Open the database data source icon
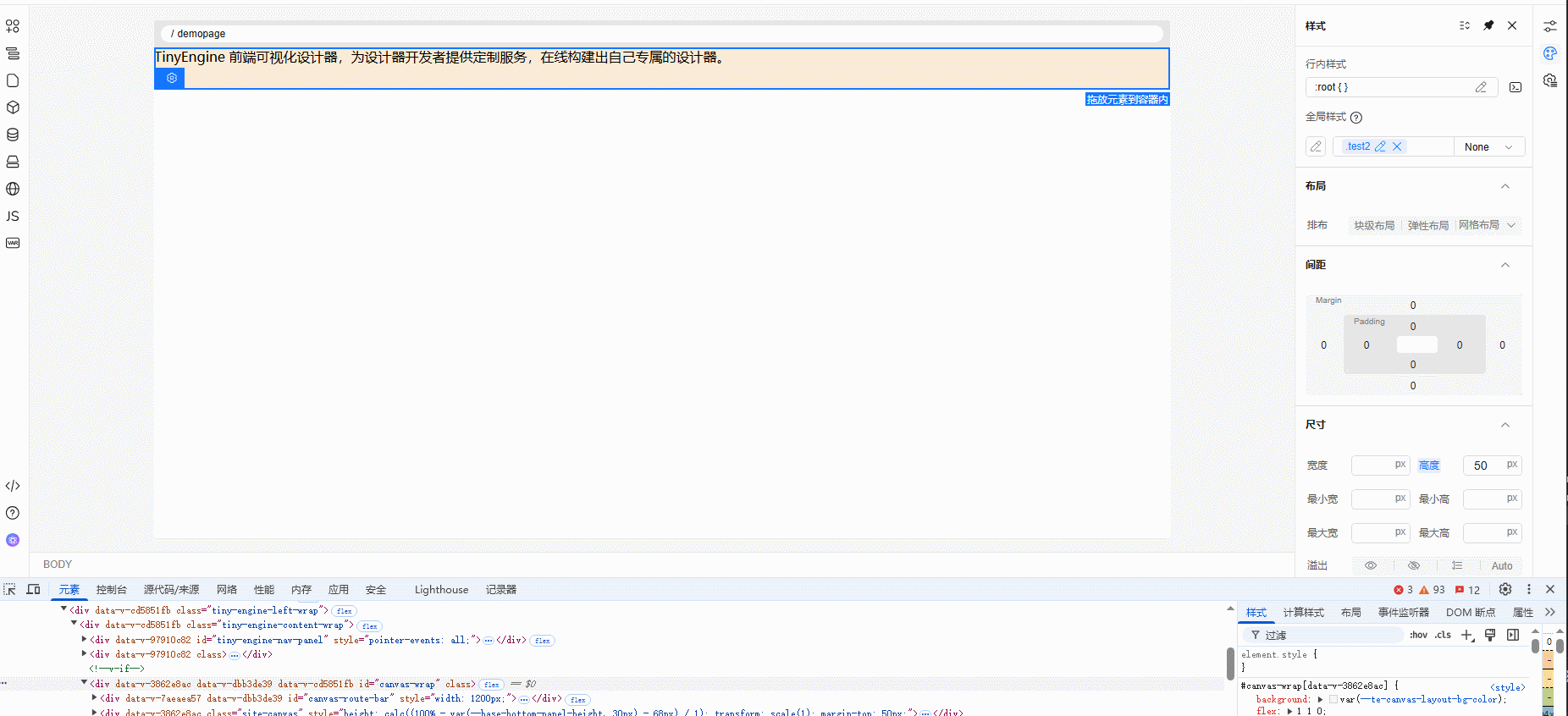Viewport: 1568px width, 716px height. coord(13,135)
